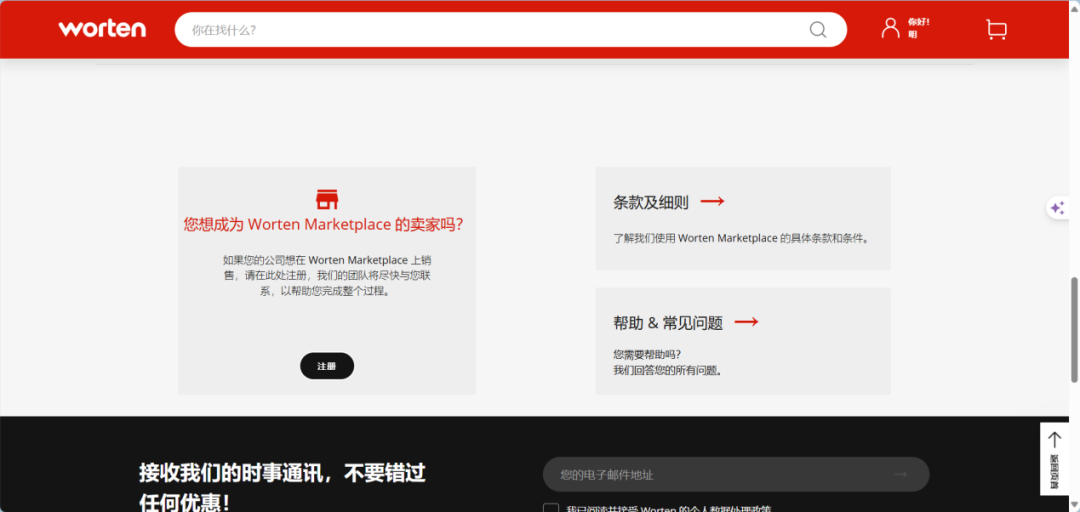Open the 条款及细则 link
The image size is (1080, 512).
tap(650, 203)
